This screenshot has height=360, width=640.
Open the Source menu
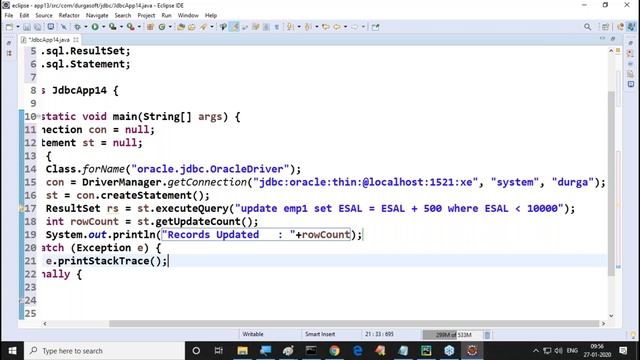(x=44, y=16)
